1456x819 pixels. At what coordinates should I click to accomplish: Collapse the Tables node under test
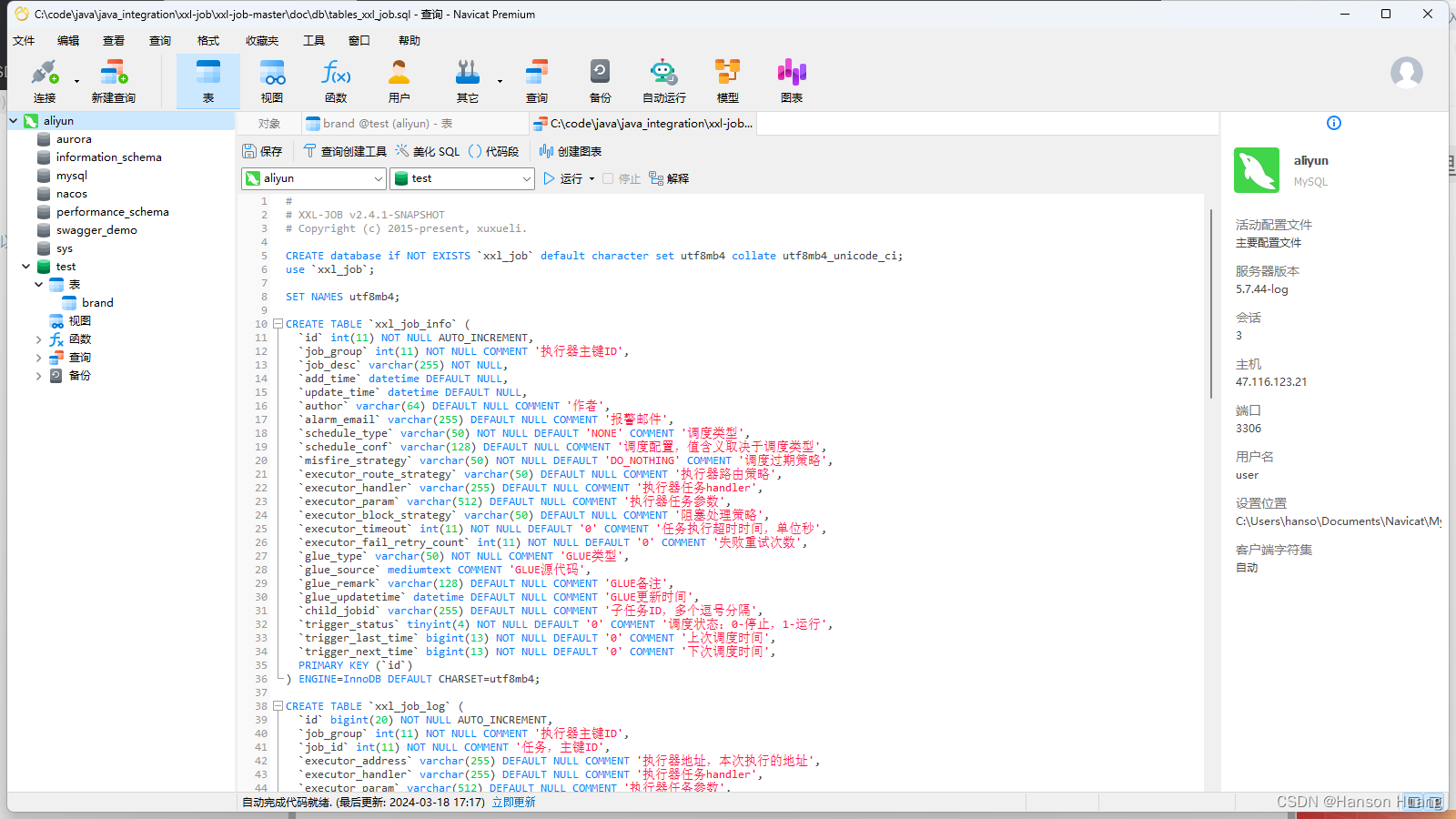(x=39, y=285)
